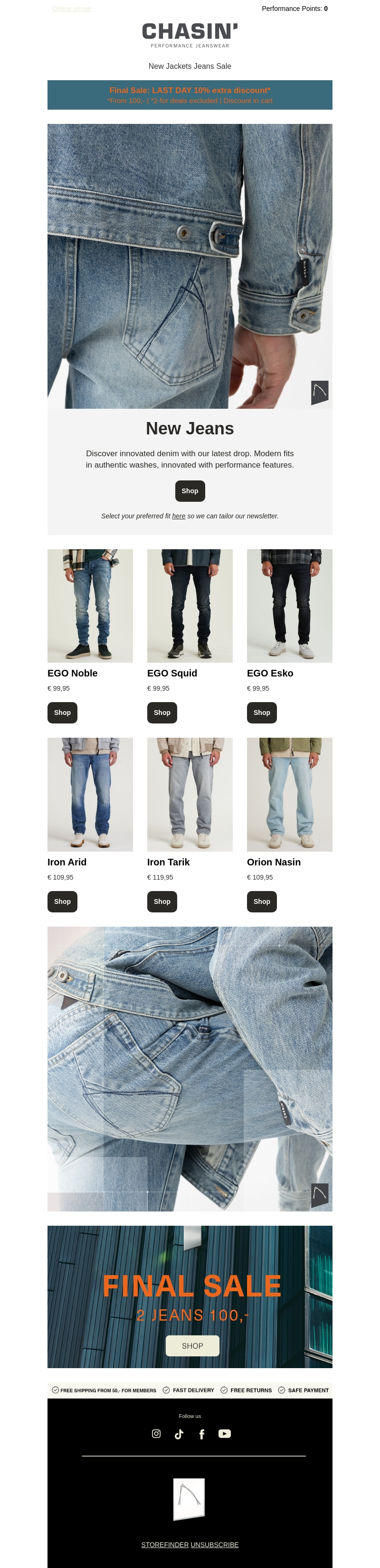
Task: Open the New Jackets Jeans Sale menu
Action: [x=190, y=66]
